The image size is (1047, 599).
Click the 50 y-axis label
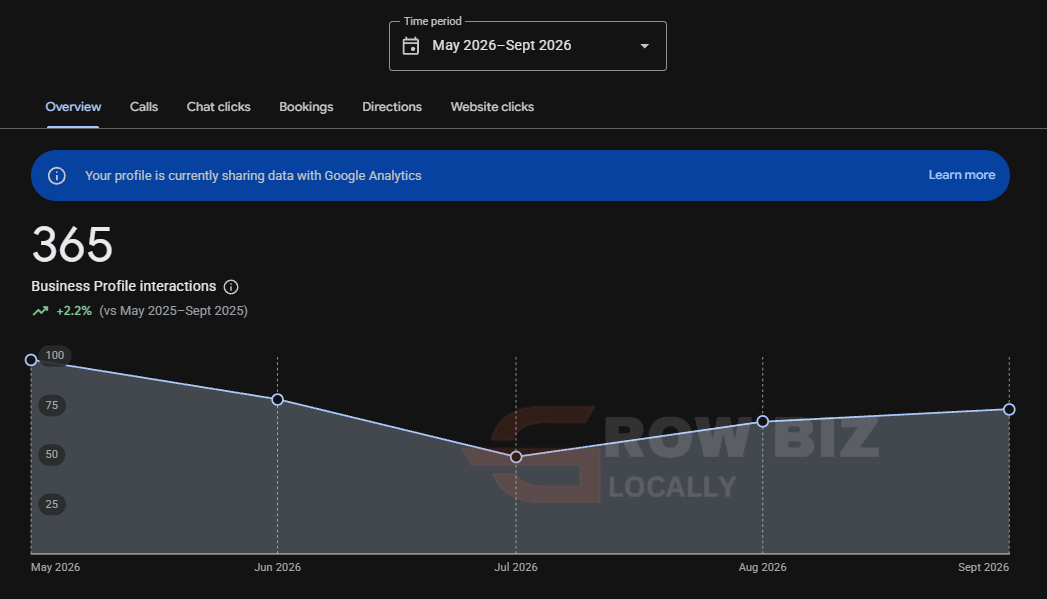click(x=52, y=455)
